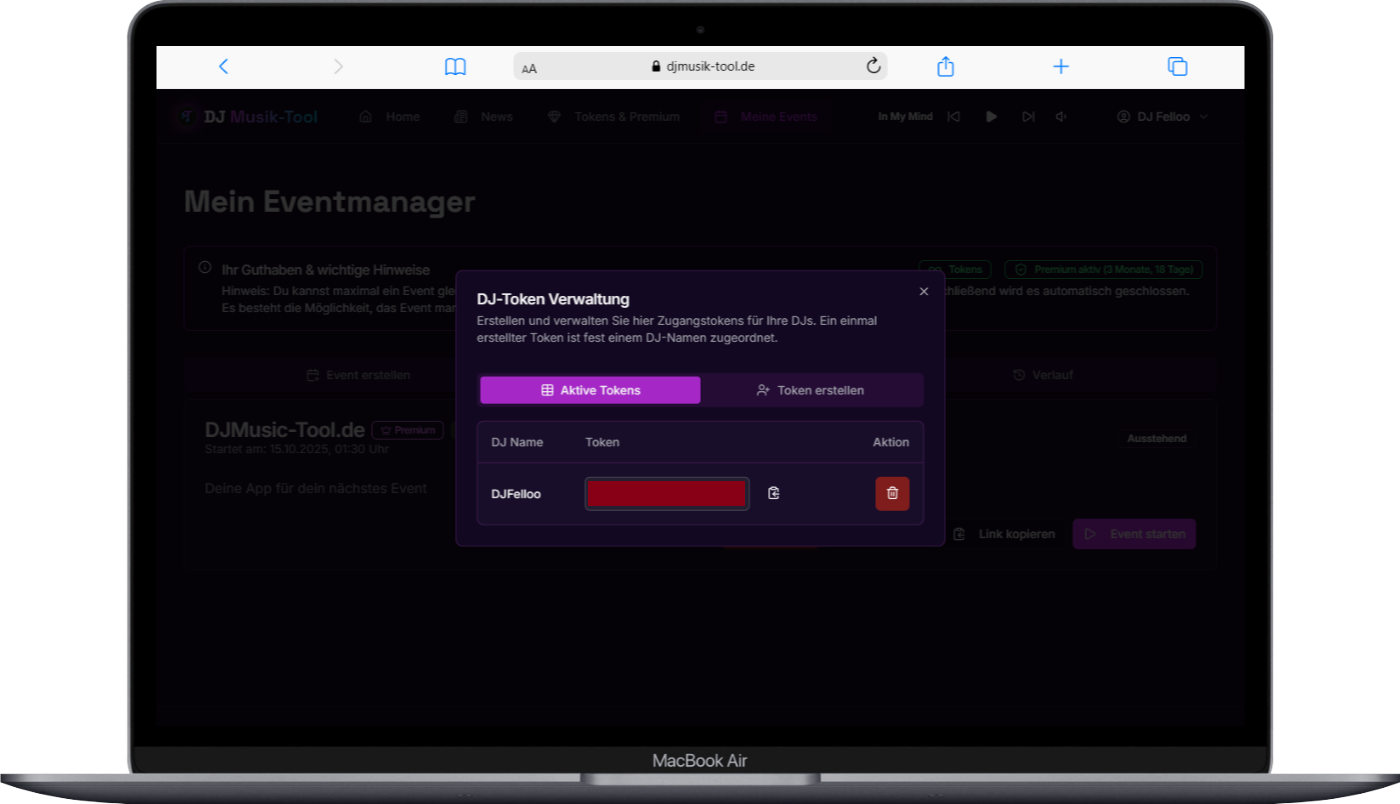Switch to the Token erstellen tab
The image size is (1400, 804).
[x=812, y=390]
